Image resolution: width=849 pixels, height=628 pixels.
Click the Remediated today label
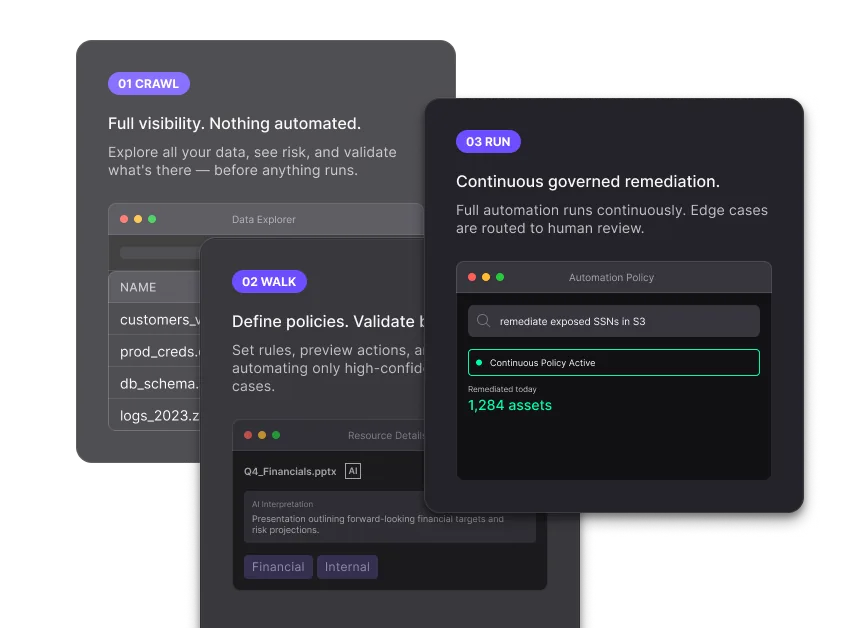[502, 389]
